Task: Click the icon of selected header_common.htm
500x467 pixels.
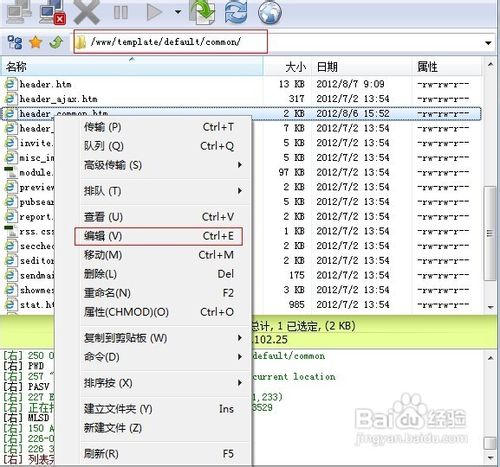Action: click(10, 113)
